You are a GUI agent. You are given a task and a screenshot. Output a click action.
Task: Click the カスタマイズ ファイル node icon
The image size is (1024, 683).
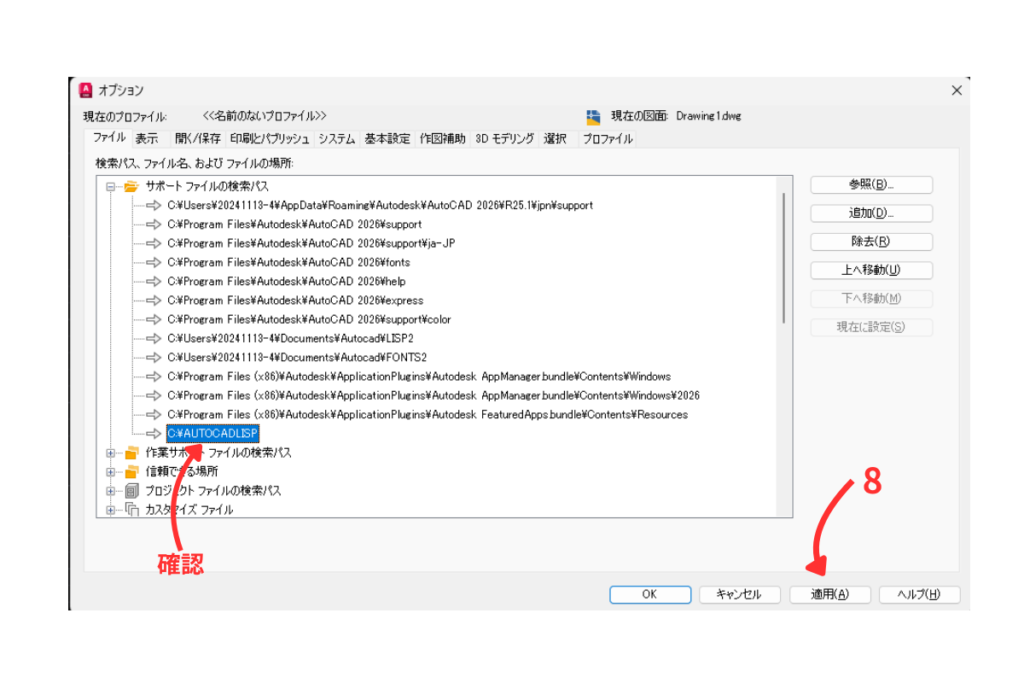(130, 510)
